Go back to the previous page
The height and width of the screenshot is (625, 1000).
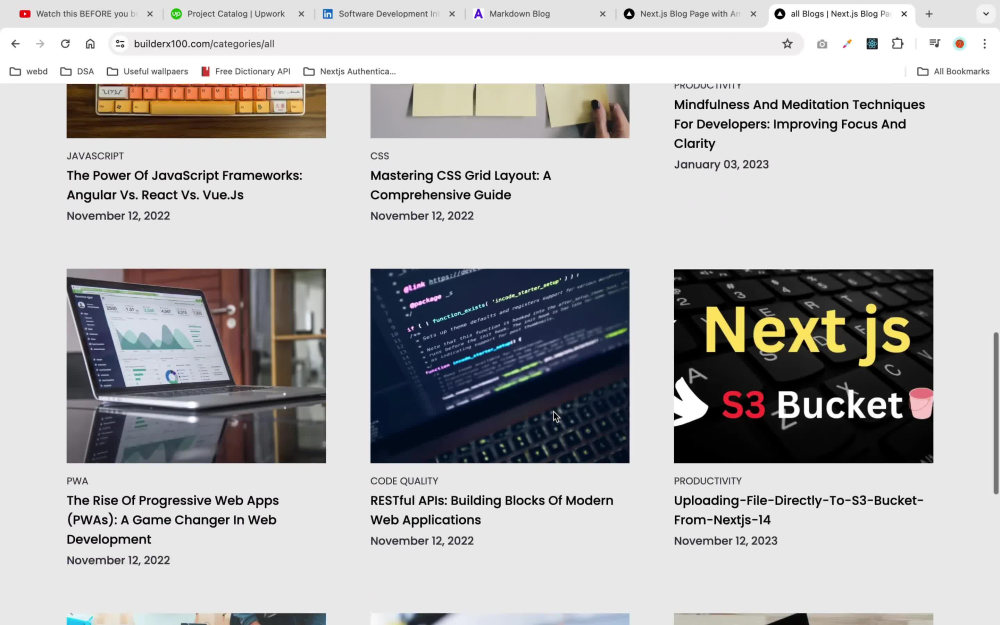[x=15, y=43]
